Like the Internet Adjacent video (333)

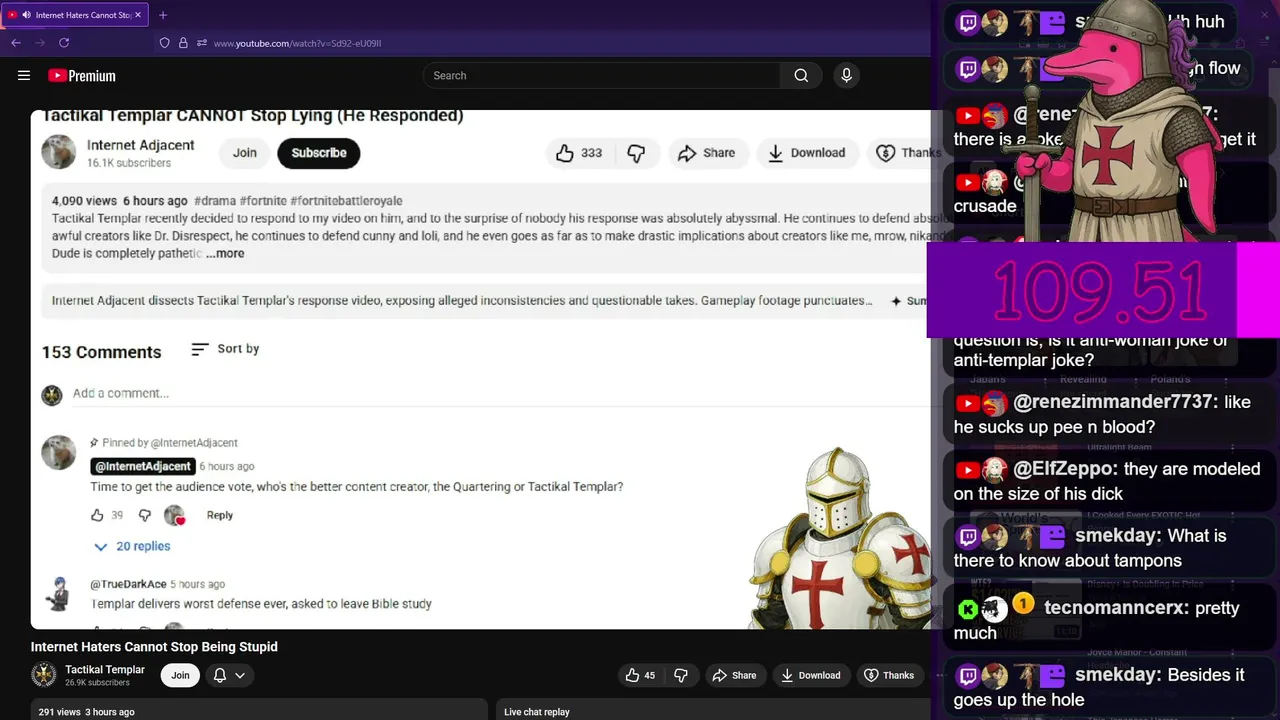coord(579,153)
